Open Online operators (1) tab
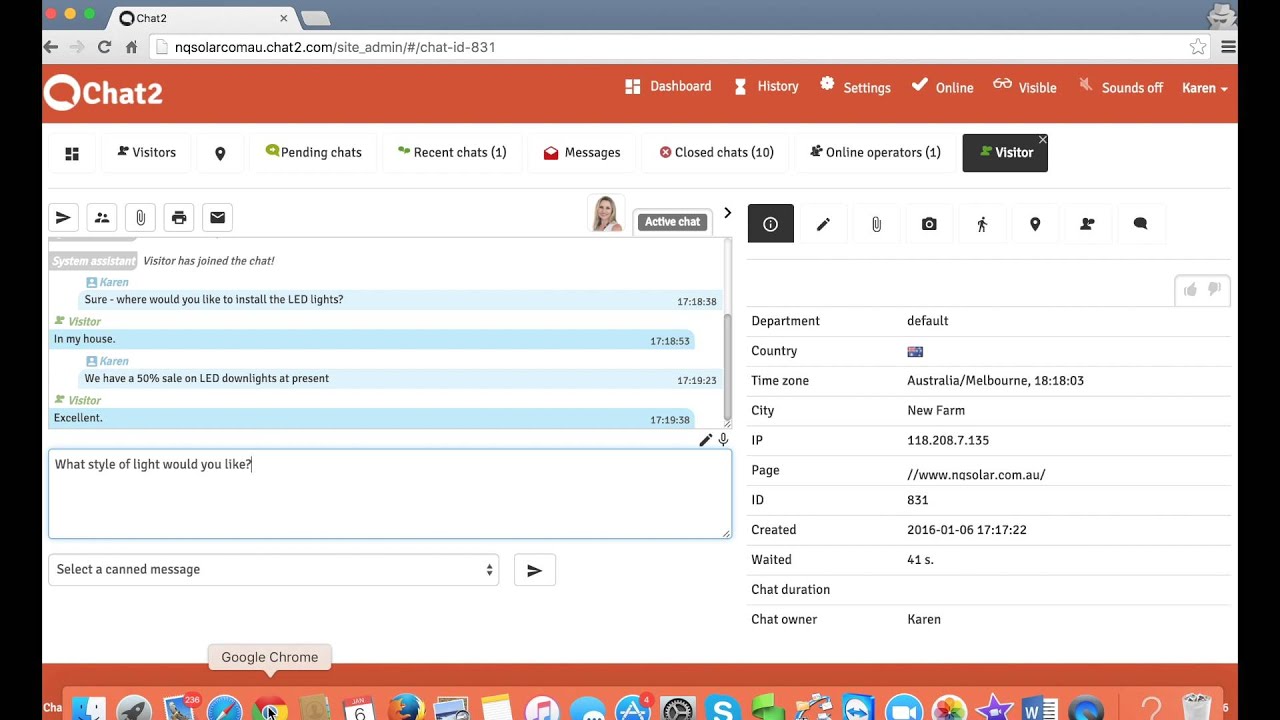This screenshot has height=720, width=1280. (x=875, y=153)
